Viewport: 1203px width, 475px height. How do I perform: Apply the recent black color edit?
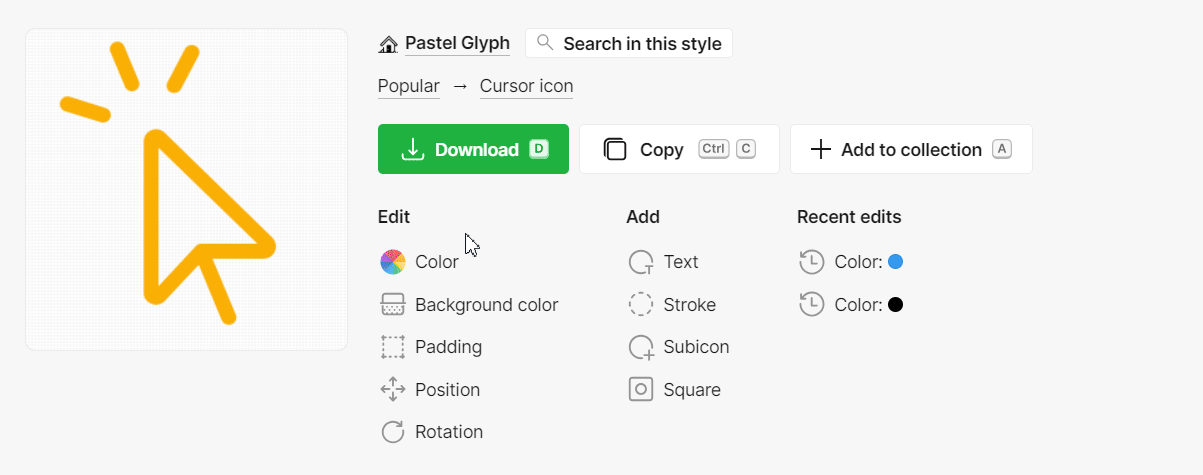pos(851,305)
